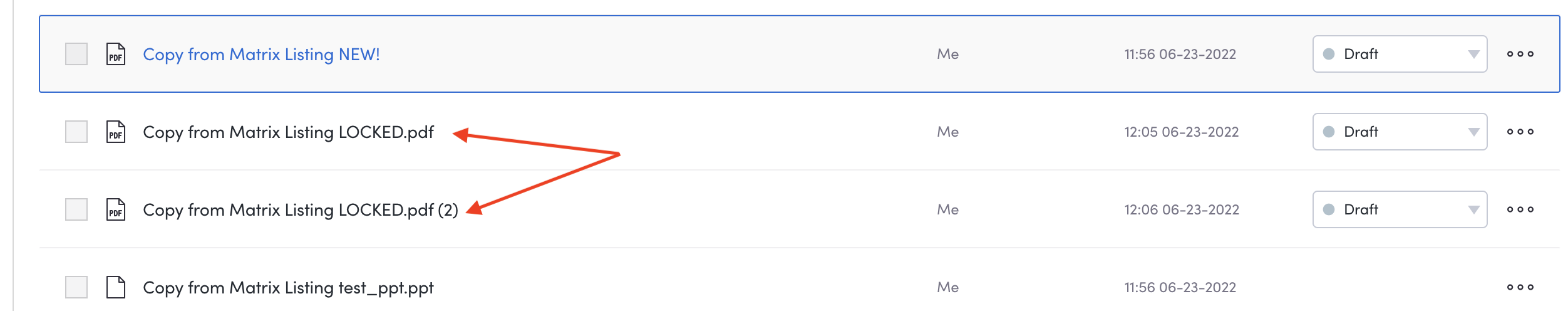1568x311 pixels.
Task: Select checkbox beside LOCKED.pdf
Action: pyautogui.click(x=76, y=132)
